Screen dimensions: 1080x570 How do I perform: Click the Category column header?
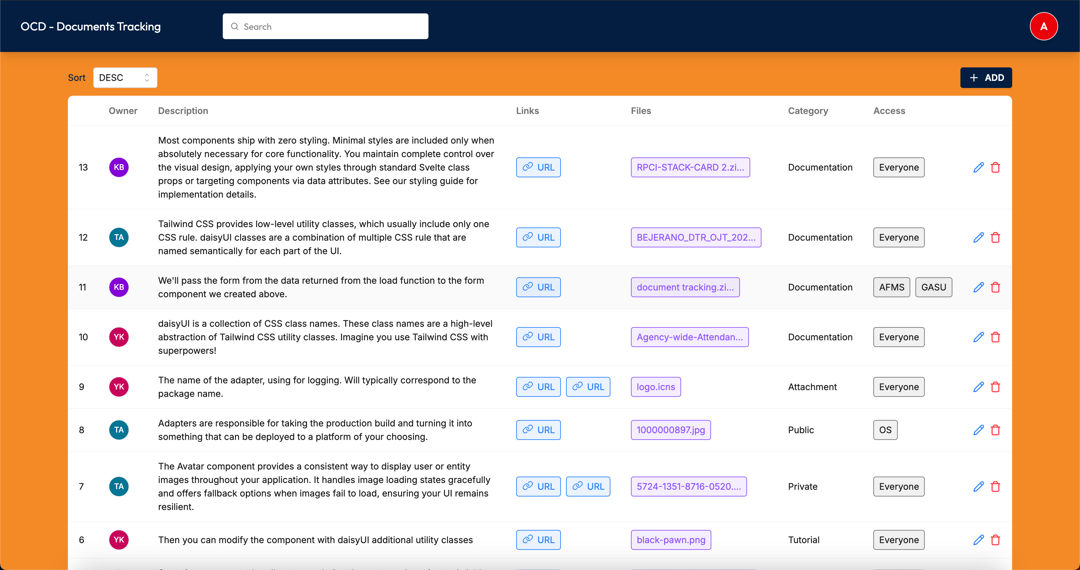coord(808,111)
